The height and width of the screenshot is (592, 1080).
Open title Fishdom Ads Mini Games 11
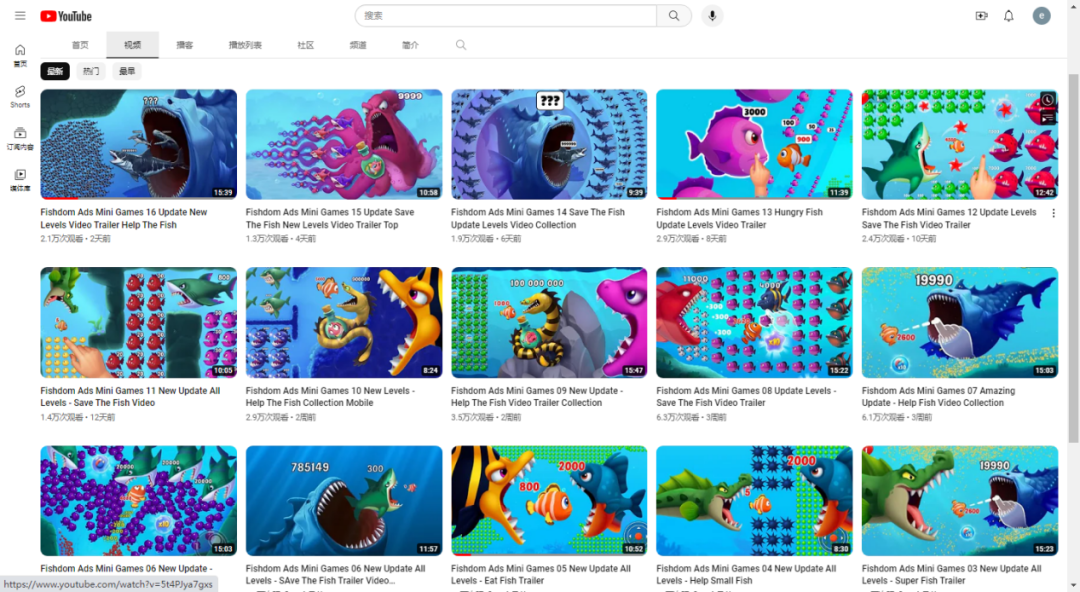click(130, 396)
